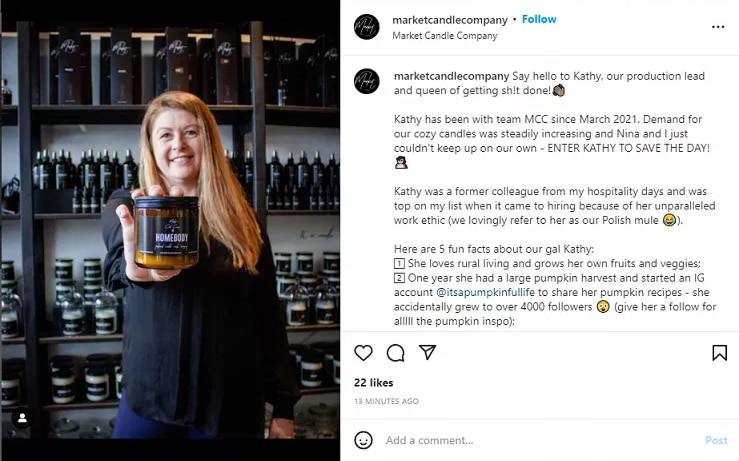Click the marketcandlecompany username in header
This screenshot has height=461, width=739.
tap(450, 20)
